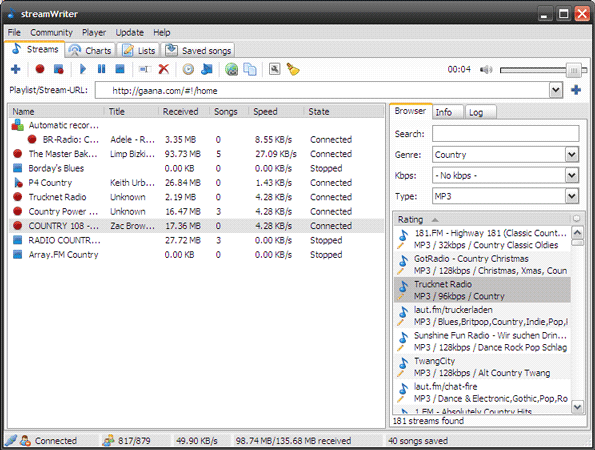Switch to the Saved songs tab

pos(198,50)
